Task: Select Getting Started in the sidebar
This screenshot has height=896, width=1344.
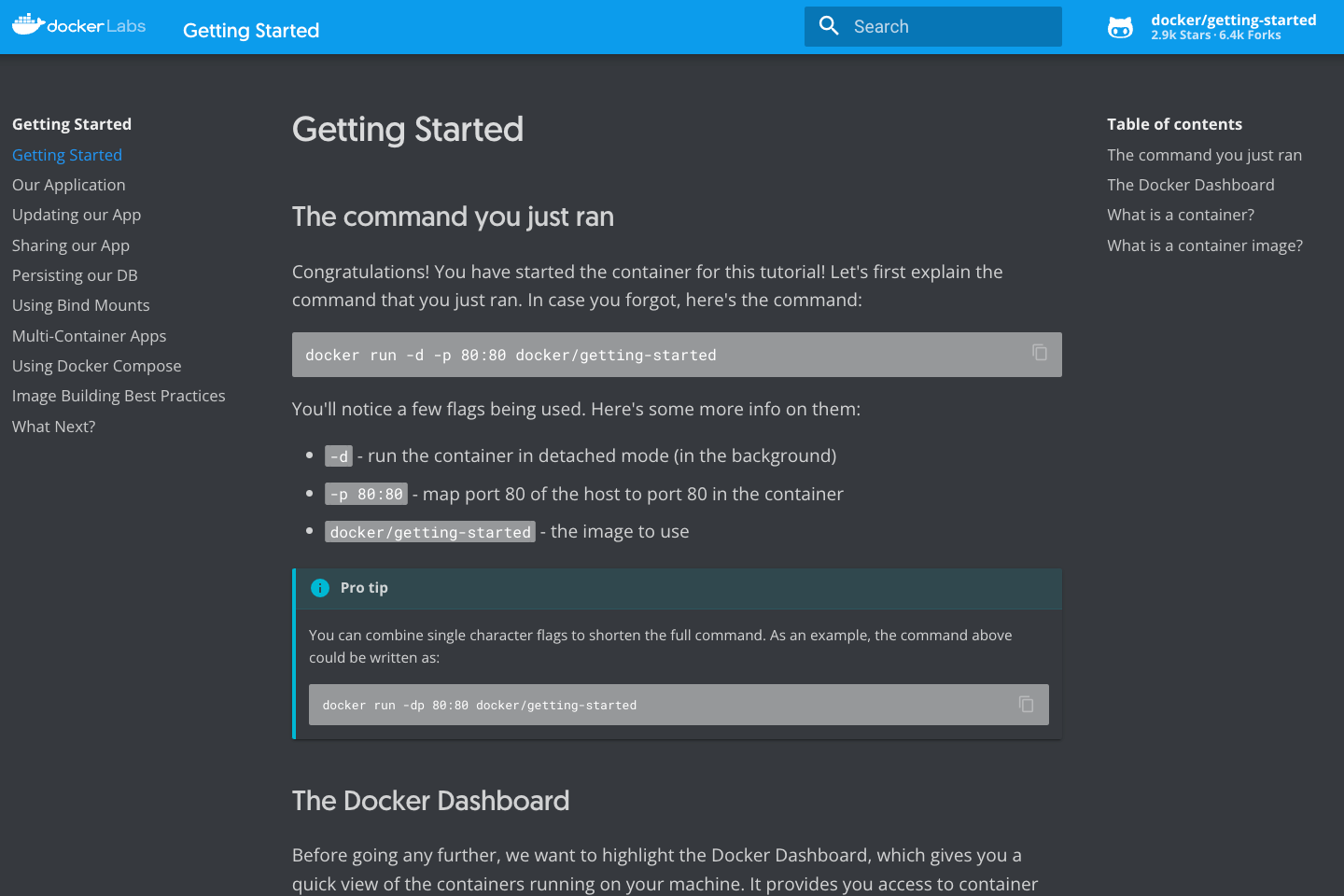Action: (67, 155)
